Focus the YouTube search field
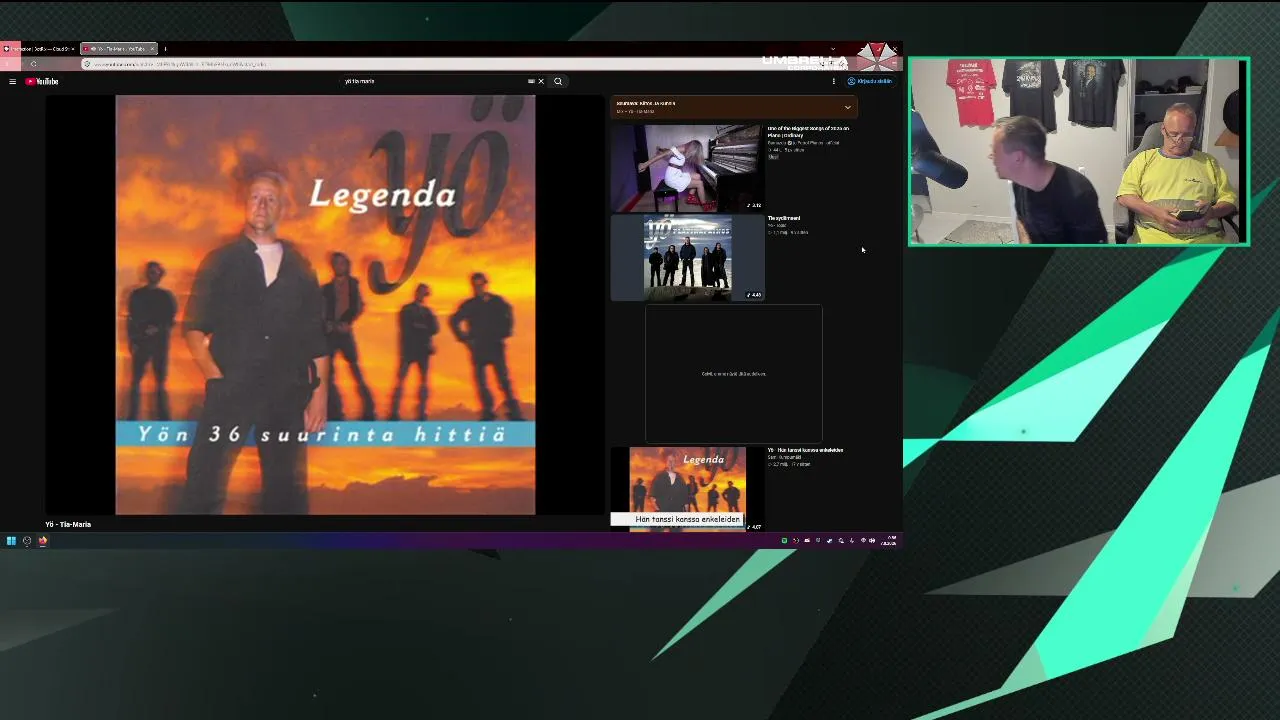1280x720 pixels. click(x=435, y=81)
